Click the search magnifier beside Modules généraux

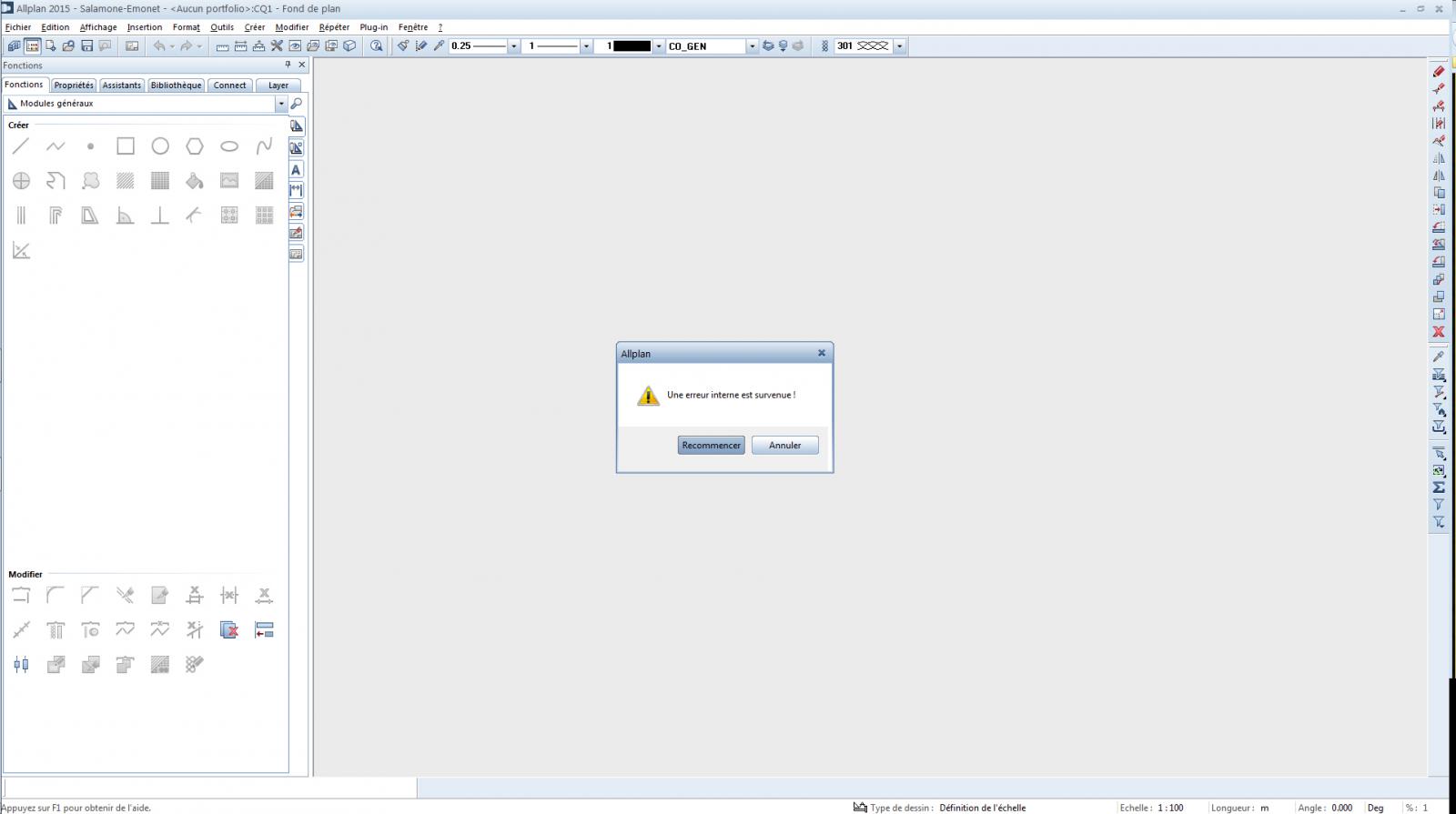pos(296,104)
